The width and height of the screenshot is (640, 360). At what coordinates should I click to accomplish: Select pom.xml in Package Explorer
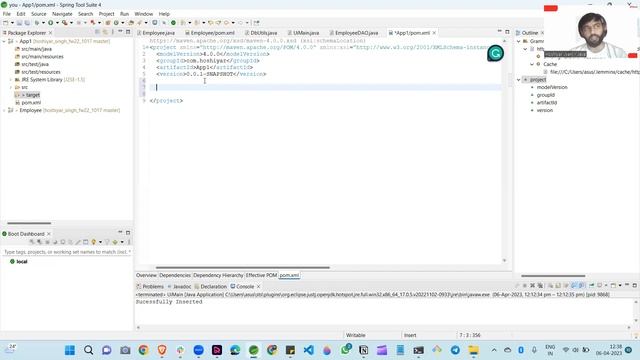(x=31, y=102)
